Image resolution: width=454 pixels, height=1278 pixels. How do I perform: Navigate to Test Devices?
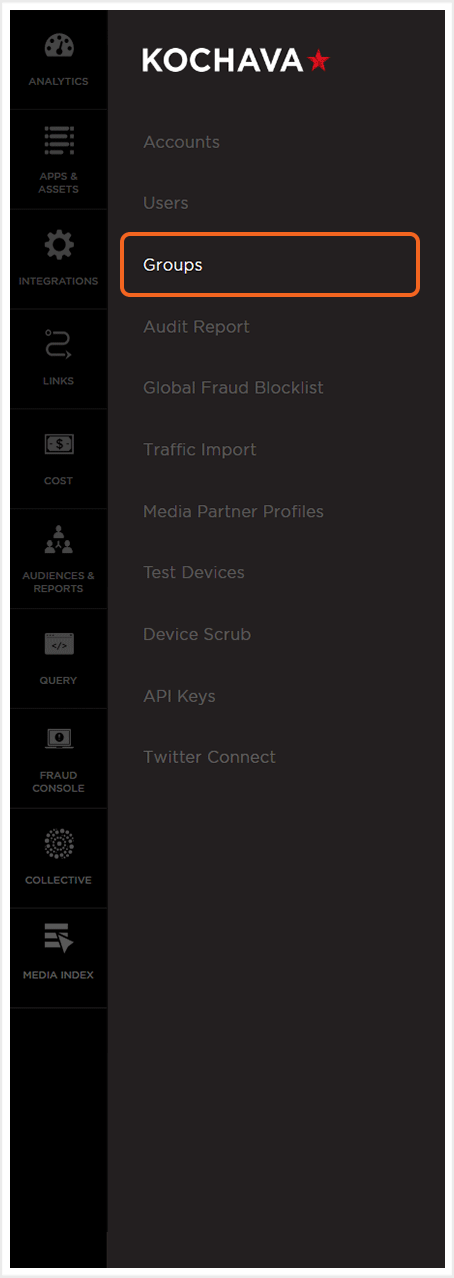pyautogui.click(x=193, y=573)
